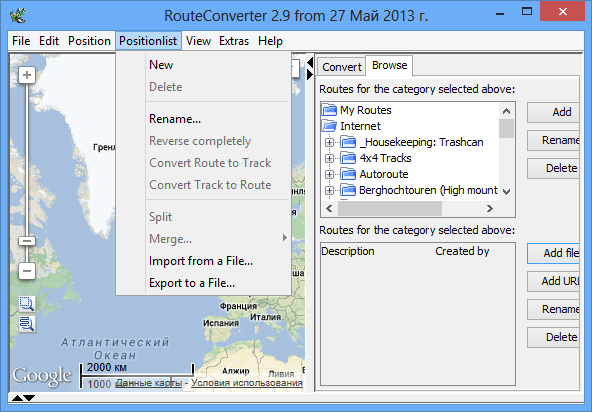Click the category tree scroll left arrow

pyautogui.click(x=329, y=208)
